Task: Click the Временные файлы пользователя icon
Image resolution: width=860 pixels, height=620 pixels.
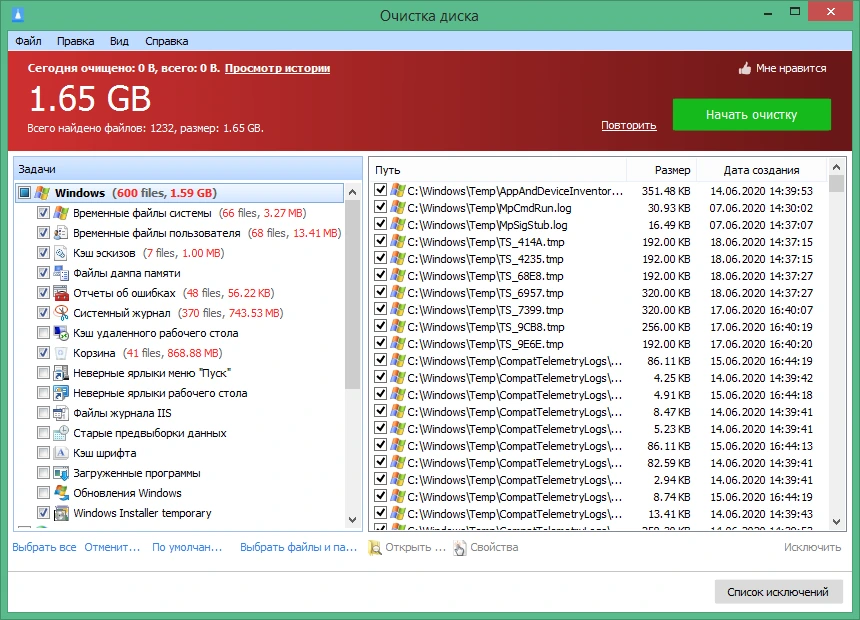Action: [61, 233]
